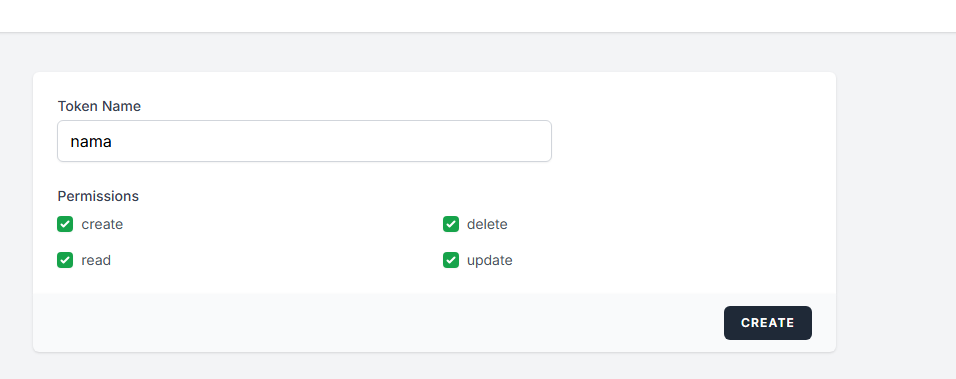This screenshot has height=379, width=956.
Task: Click the green checkmark icon beside delete
Action: [451, 224]
